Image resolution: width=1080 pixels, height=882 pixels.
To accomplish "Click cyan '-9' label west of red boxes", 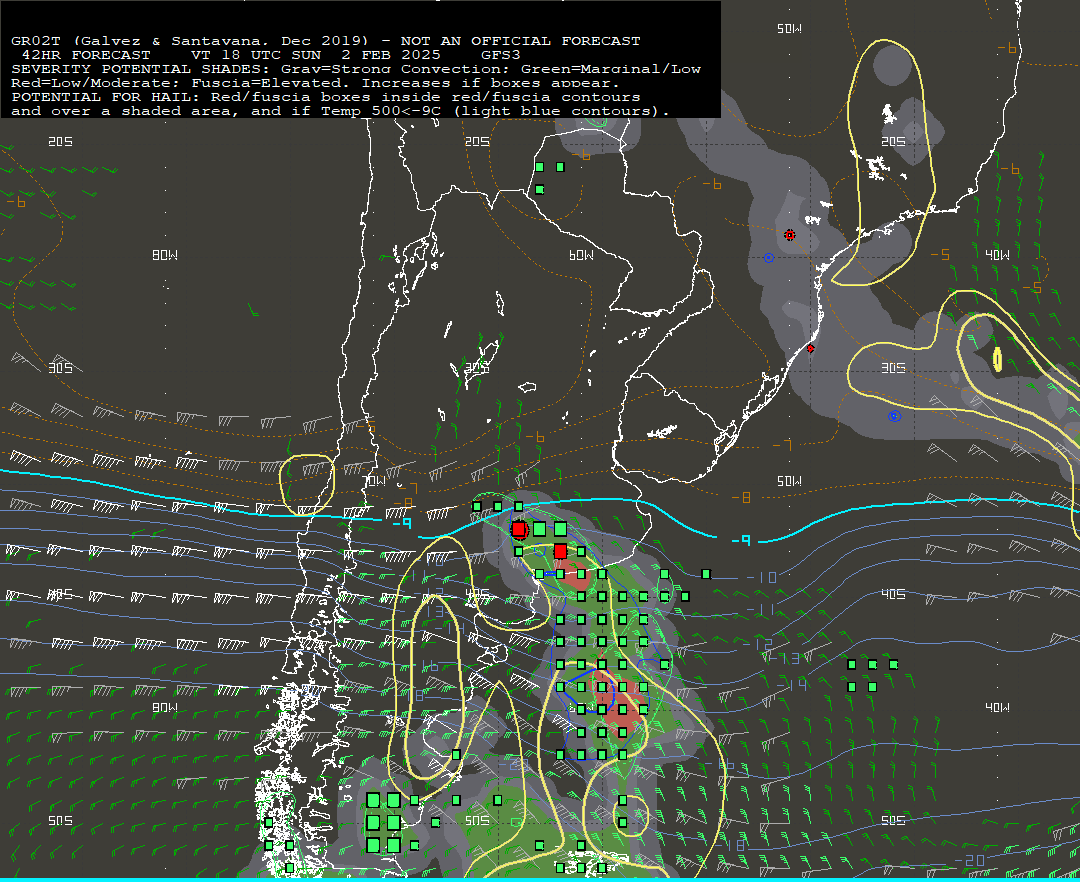I will coord(402,524).
